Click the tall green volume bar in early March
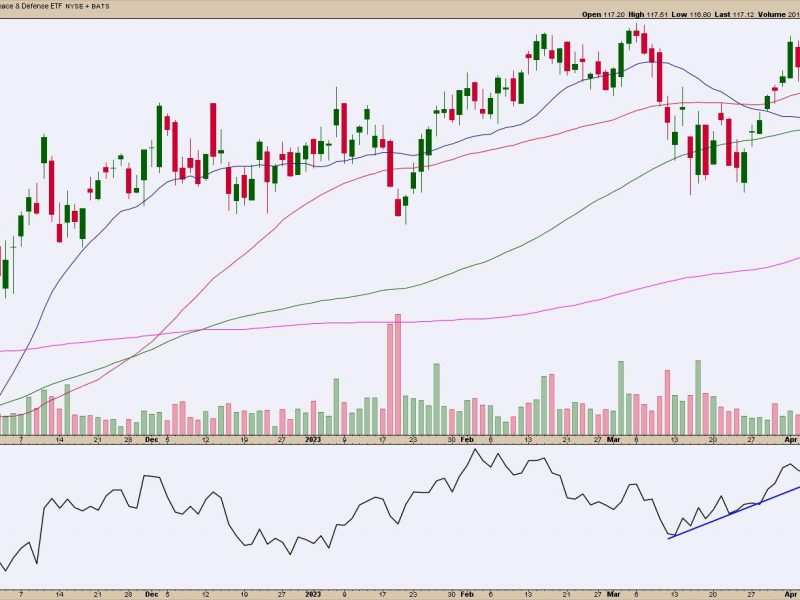 coord(621,398)
